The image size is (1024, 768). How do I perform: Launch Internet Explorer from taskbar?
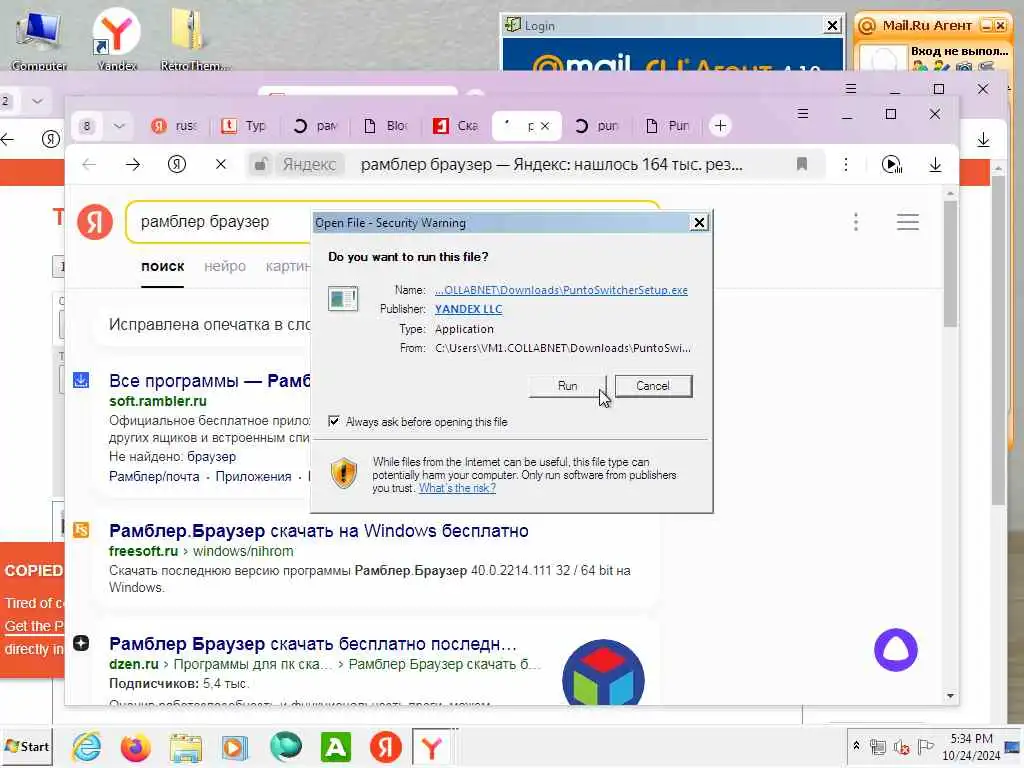86,746
